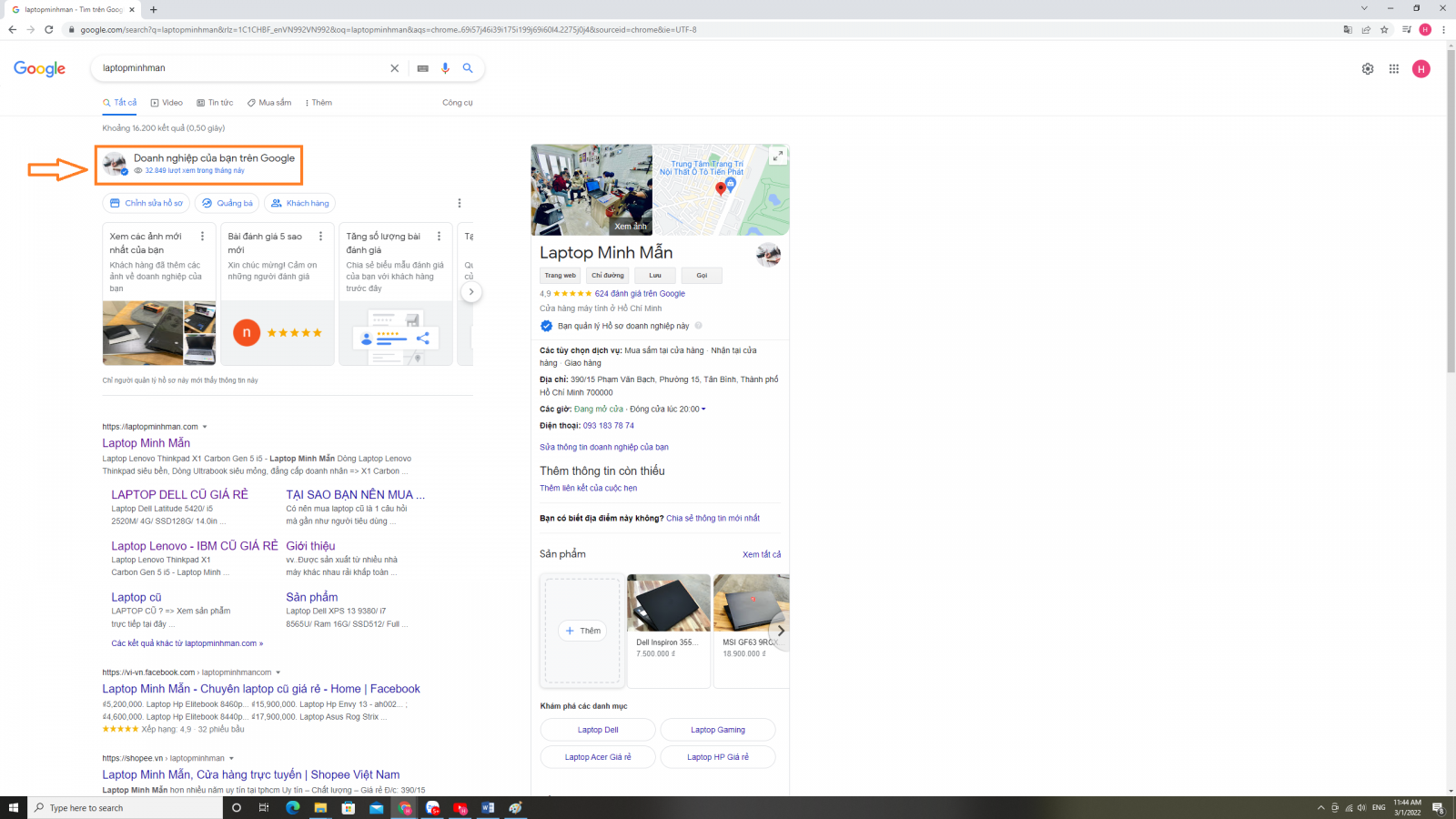Open Word from the taskbar

pyautogui.click(x=488, y=808)
